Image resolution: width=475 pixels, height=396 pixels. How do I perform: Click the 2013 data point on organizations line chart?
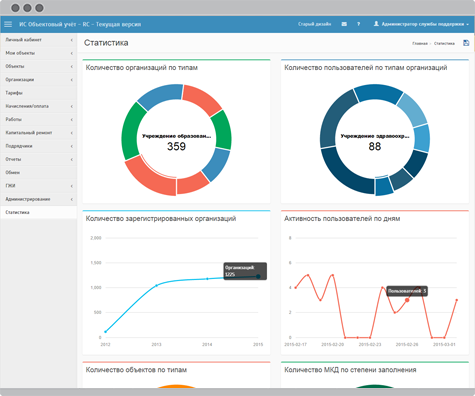coord(157,285)
